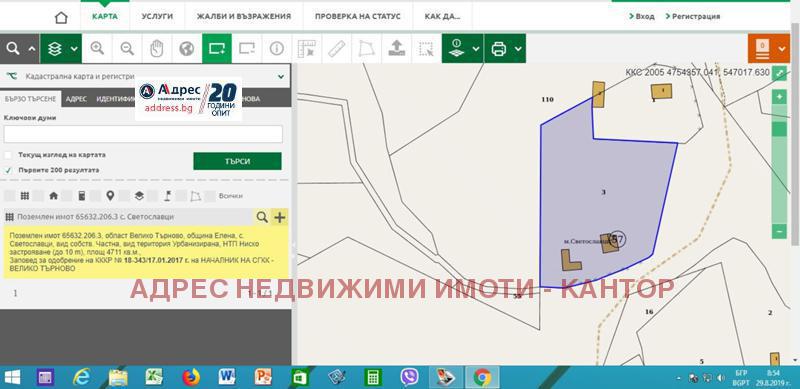Toggle the add-to-selection rectangle tool
The height and width of the screenshot is (389, 800).
point(217,48)
